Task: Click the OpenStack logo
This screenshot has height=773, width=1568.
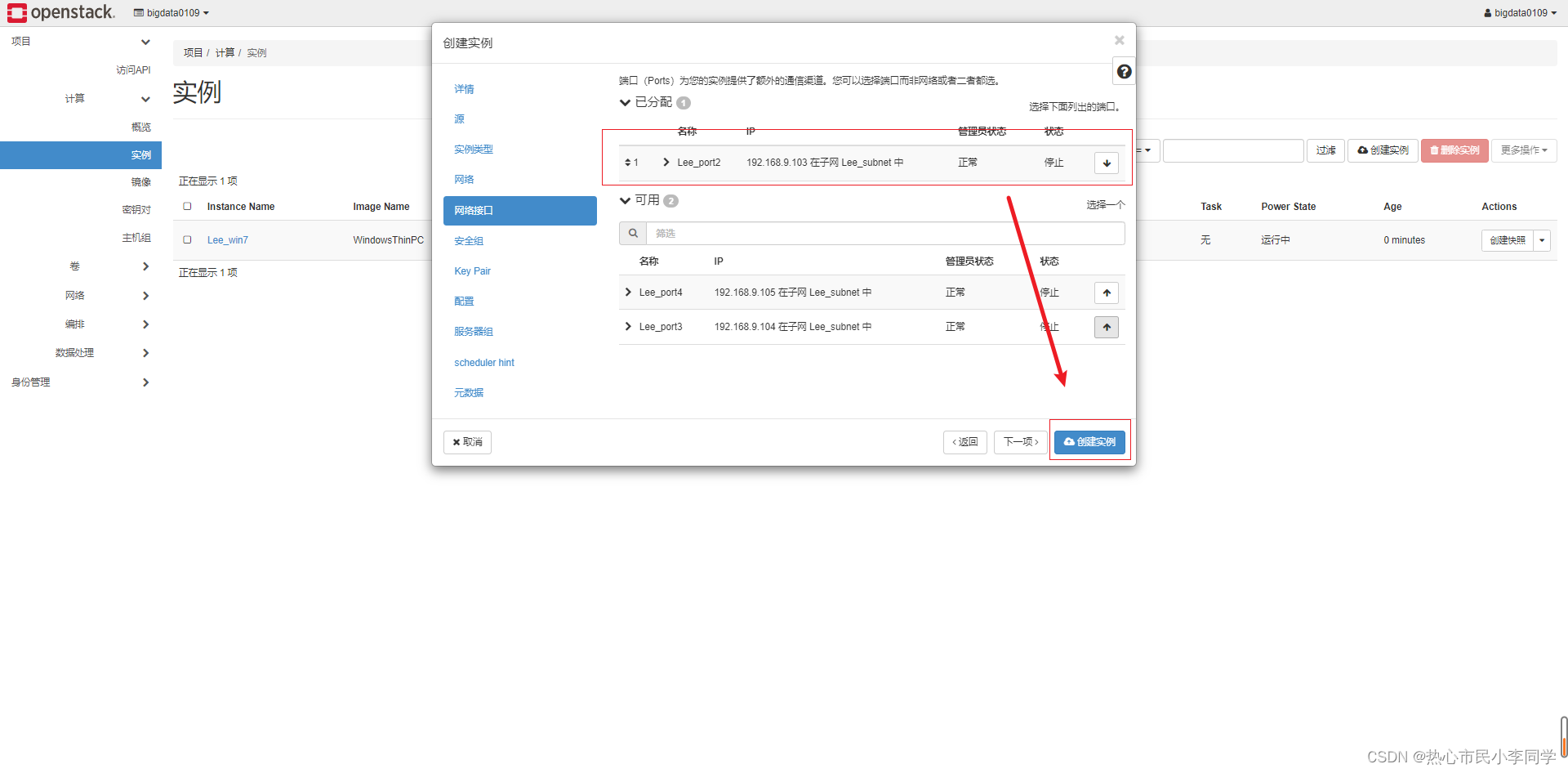Action: pos(61,12)
